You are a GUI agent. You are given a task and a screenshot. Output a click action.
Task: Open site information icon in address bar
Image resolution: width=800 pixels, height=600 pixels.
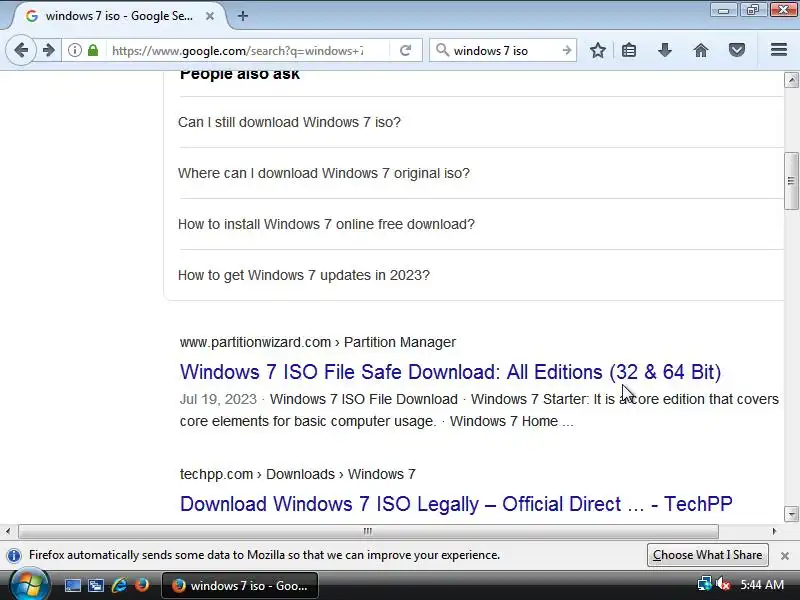pyautogui.click(x=75, y=50)
